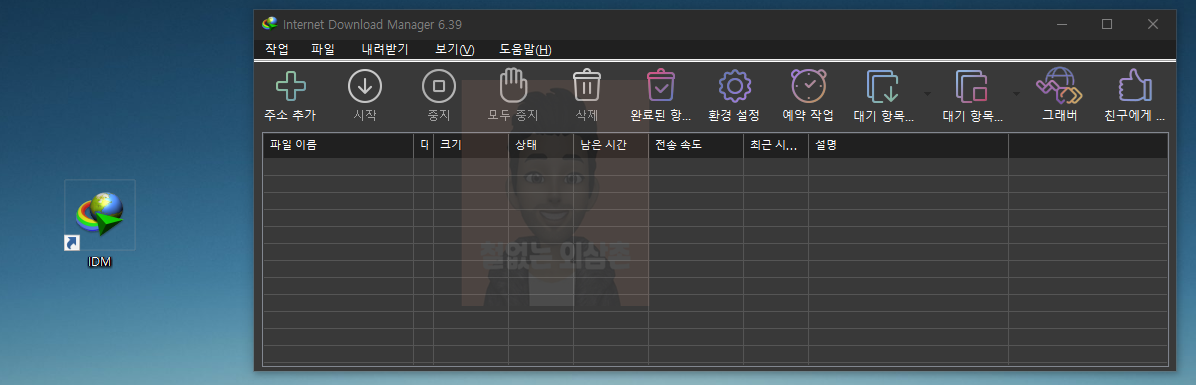The width and height of the screenshot is (1196, 385).
Task: Click the Start Queue download icon
Action: pos(883,86)
